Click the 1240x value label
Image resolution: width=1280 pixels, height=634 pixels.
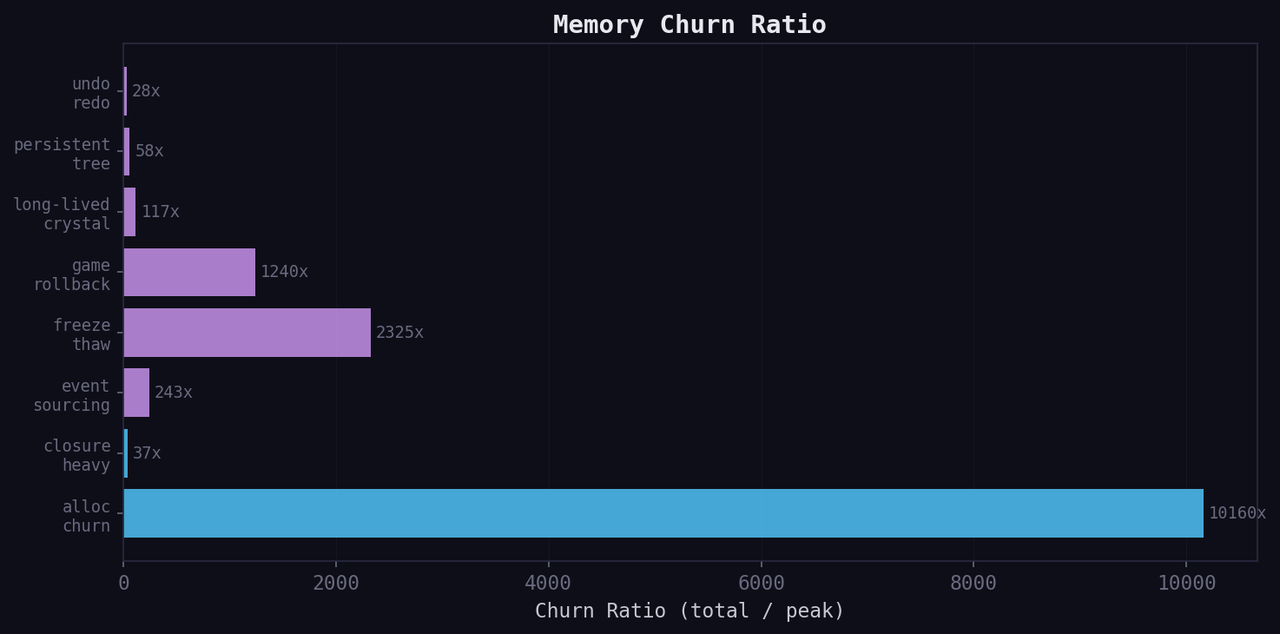coord(285,271)
